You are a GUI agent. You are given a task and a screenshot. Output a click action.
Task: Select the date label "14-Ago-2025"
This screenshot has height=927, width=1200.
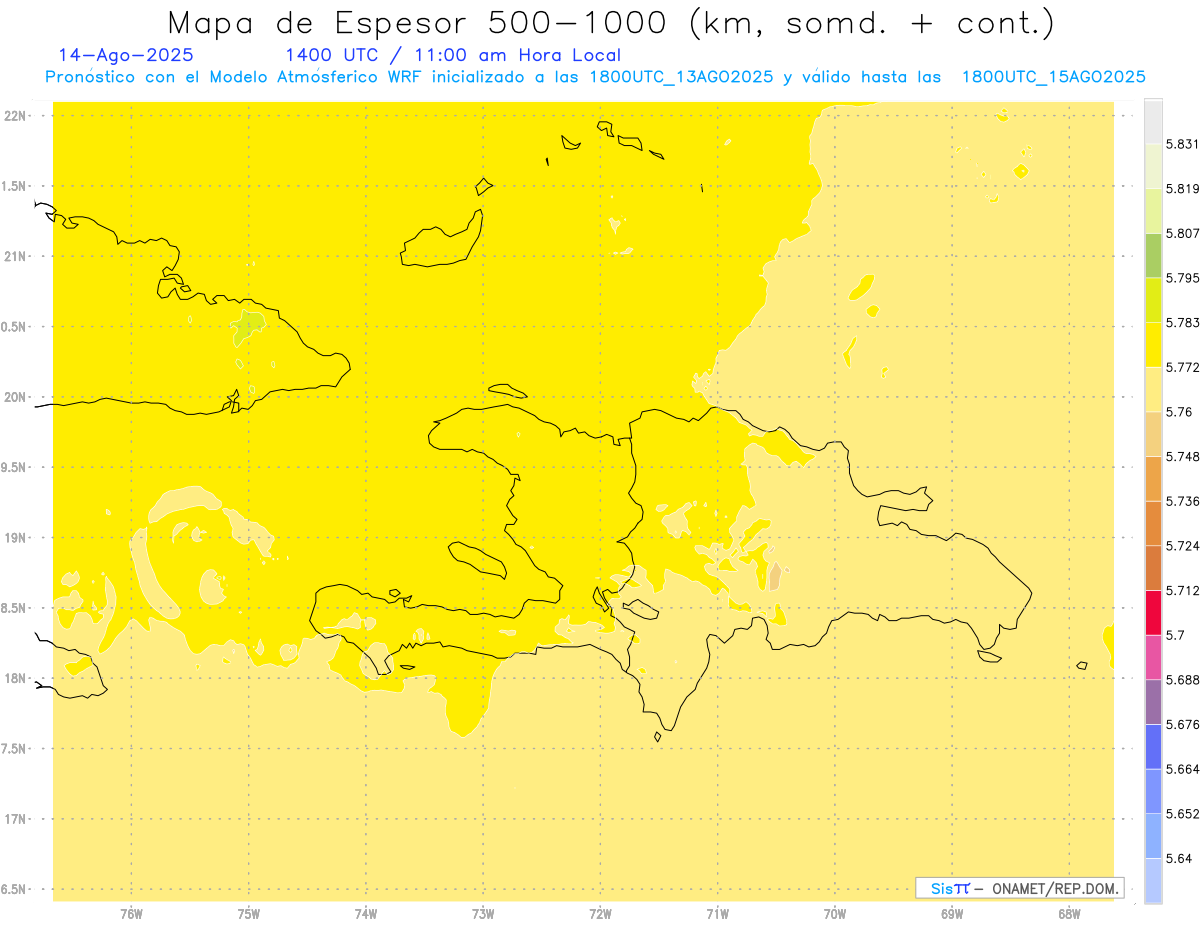click(126, 55)
